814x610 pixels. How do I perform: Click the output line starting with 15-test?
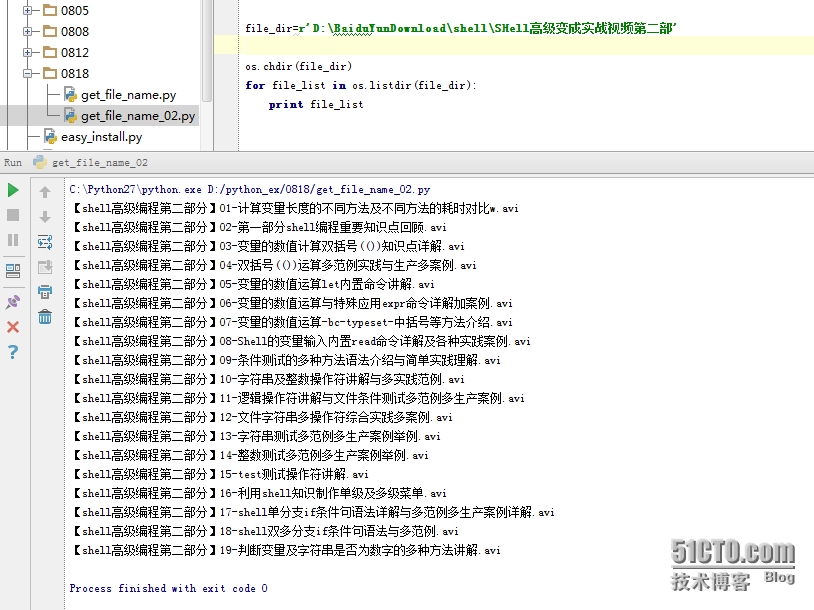[219, 475]
